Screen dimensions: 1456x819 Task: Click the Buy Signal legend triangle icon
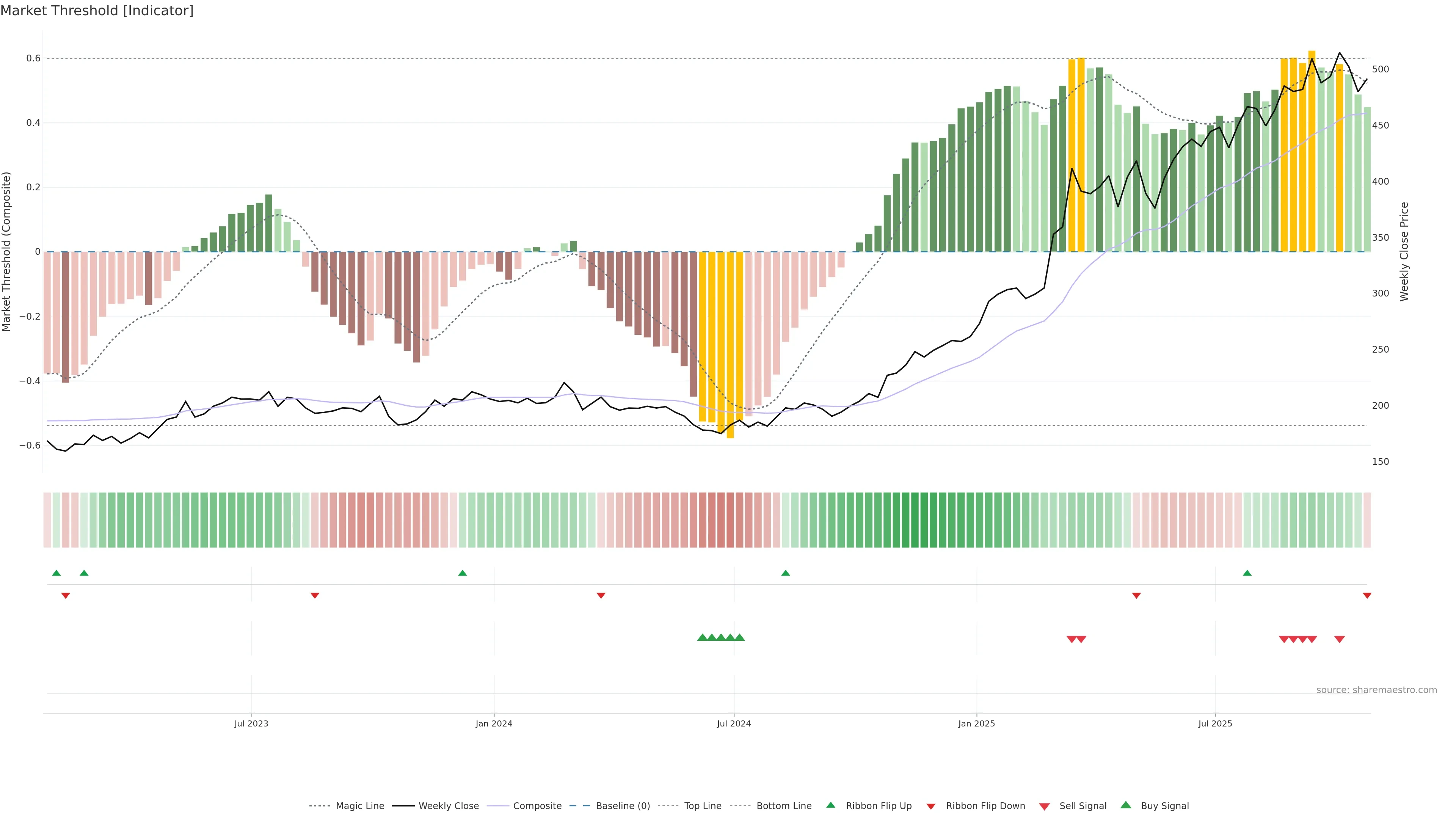pos(1125,805)
